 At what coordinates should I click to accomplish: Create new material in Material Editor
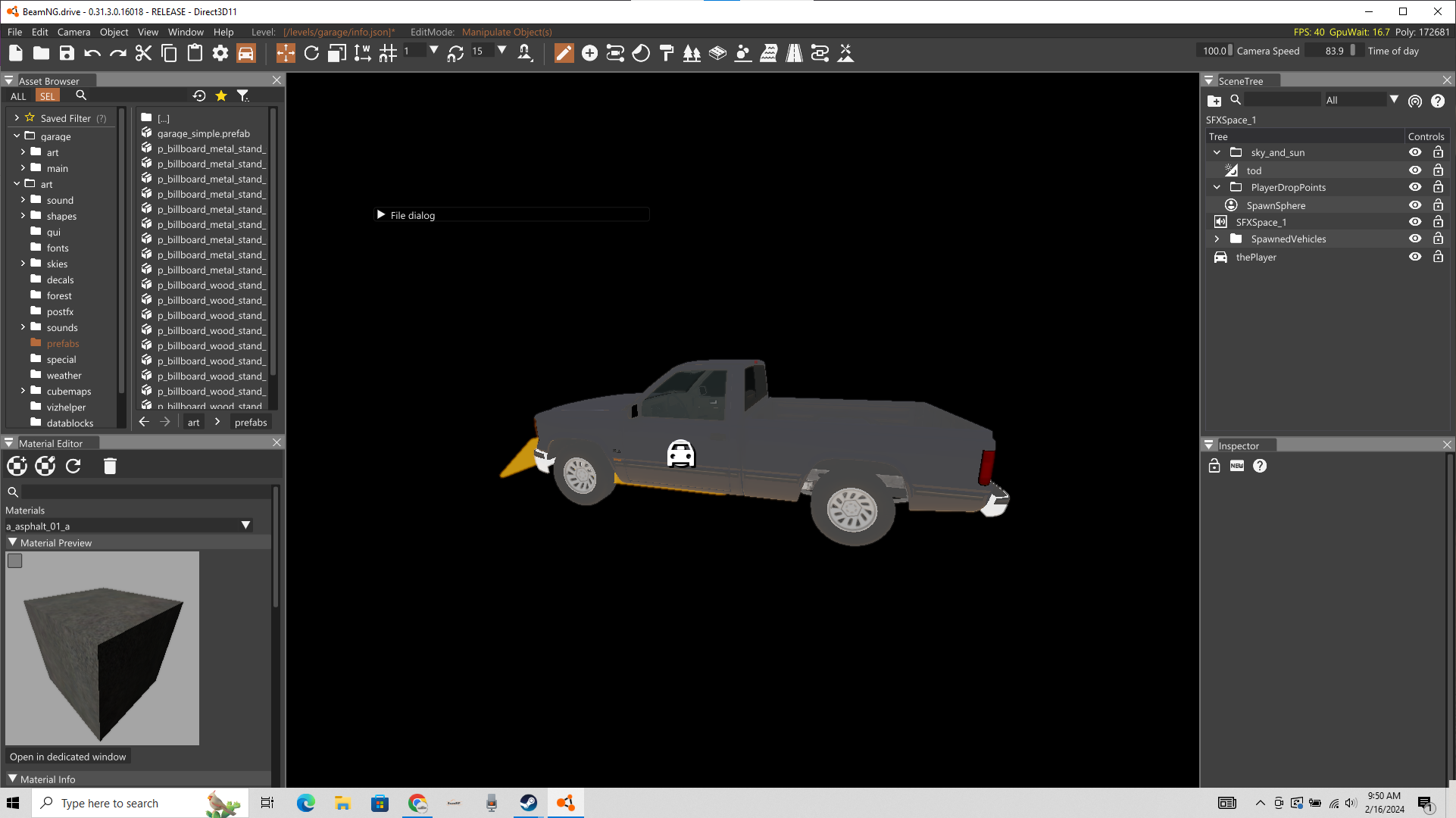(17, 466)
